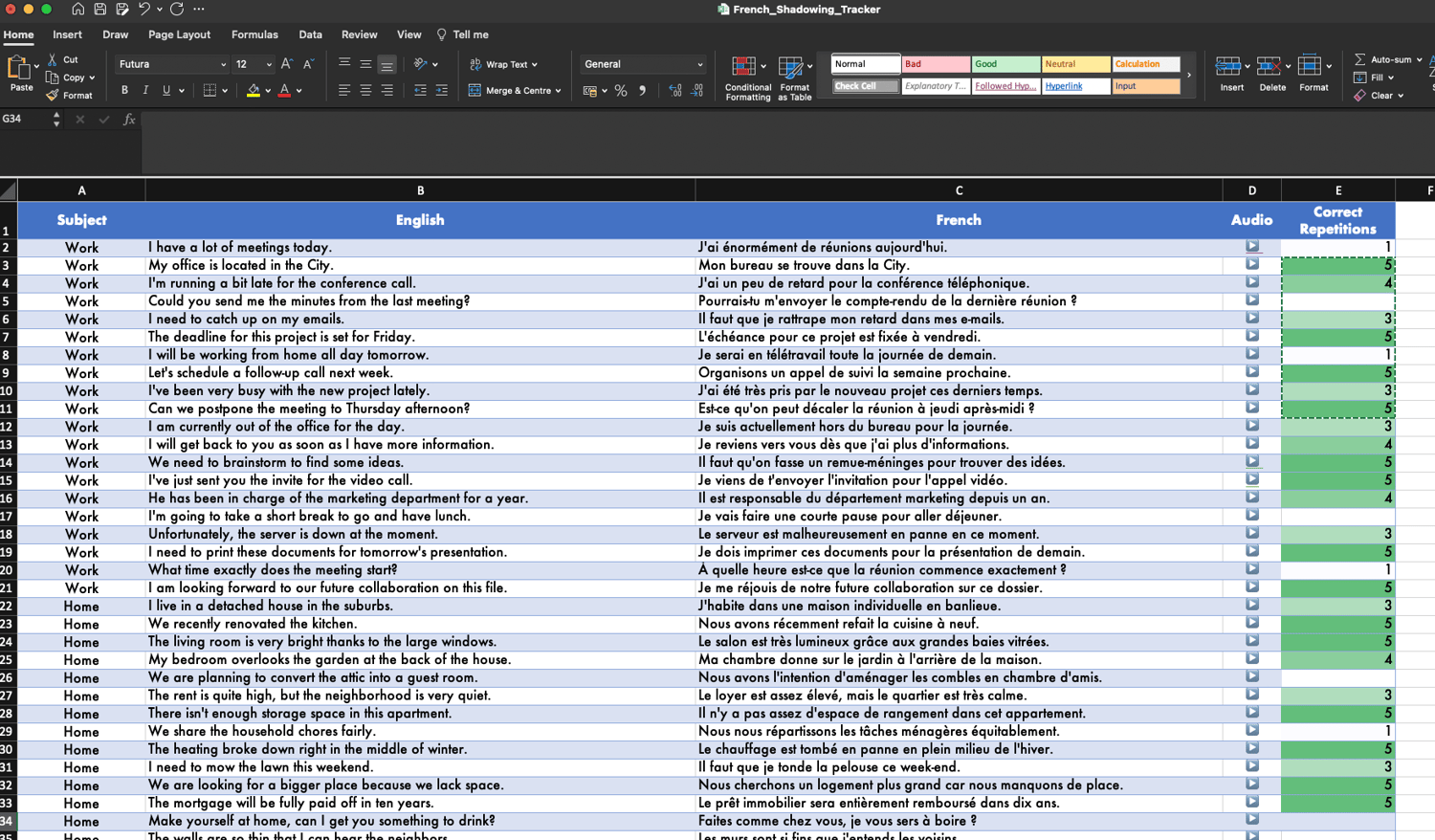Open Format as Table

(790, 67)
